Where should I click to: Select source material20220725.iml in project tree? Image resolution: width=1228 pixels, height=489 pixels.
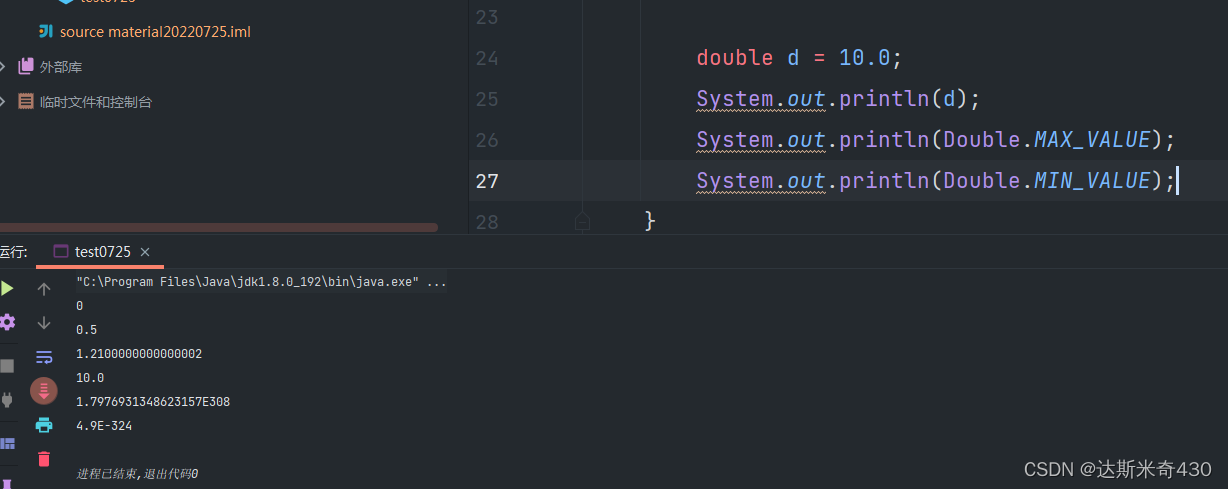click(155, 32)
